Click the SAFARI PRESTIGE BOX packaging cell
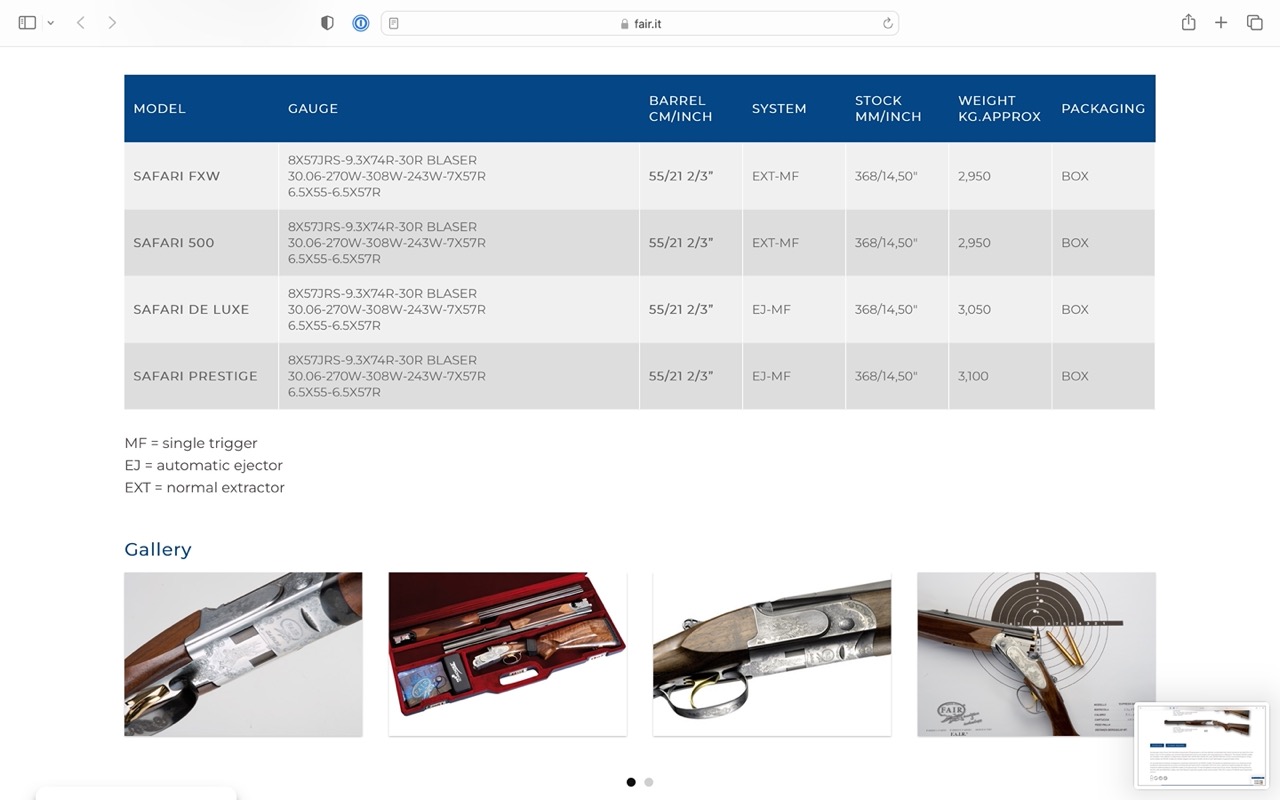 (1104, 376)
